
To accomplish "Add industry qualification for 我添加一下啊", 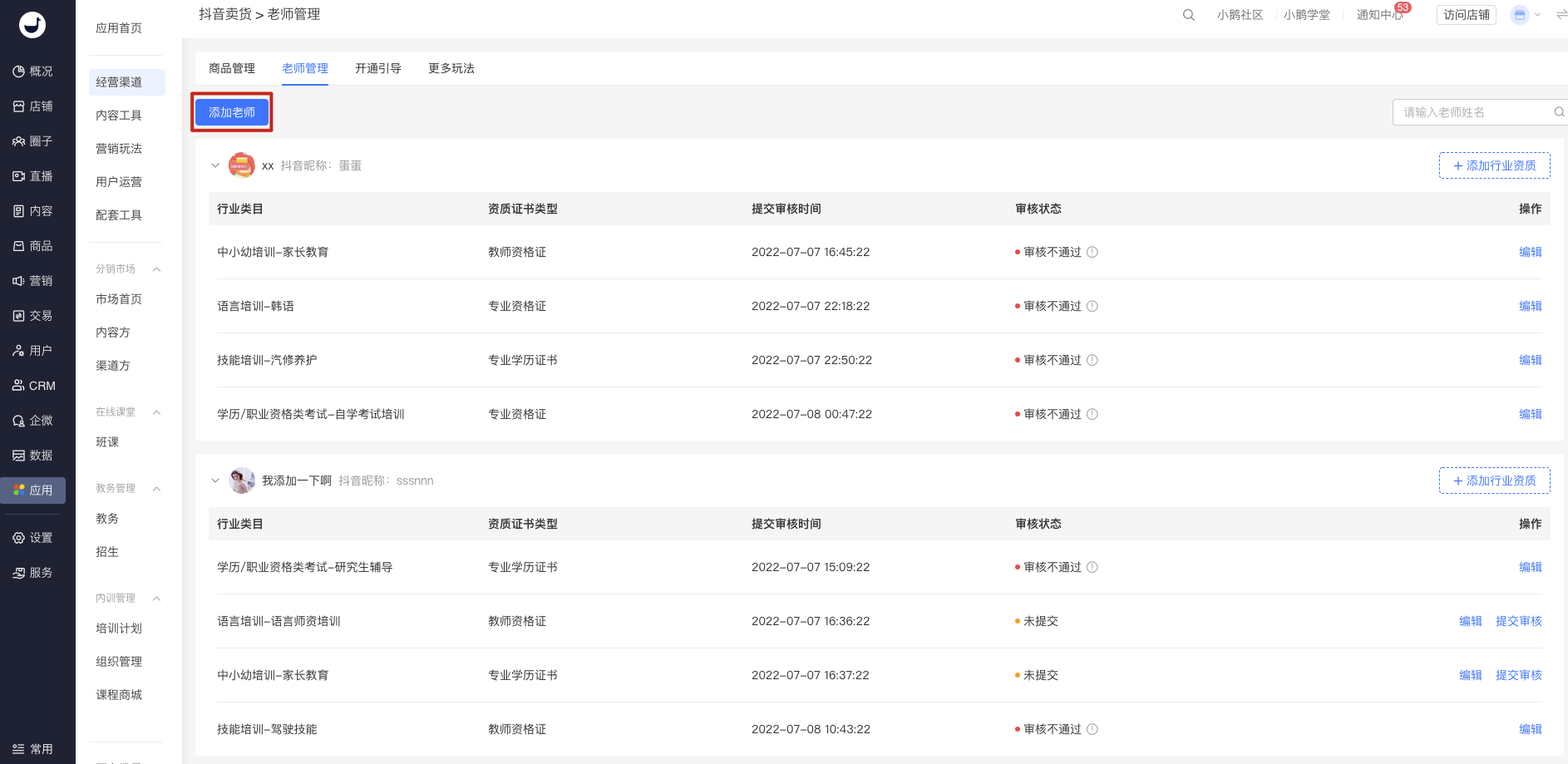I will click(x=1494, y=481).
